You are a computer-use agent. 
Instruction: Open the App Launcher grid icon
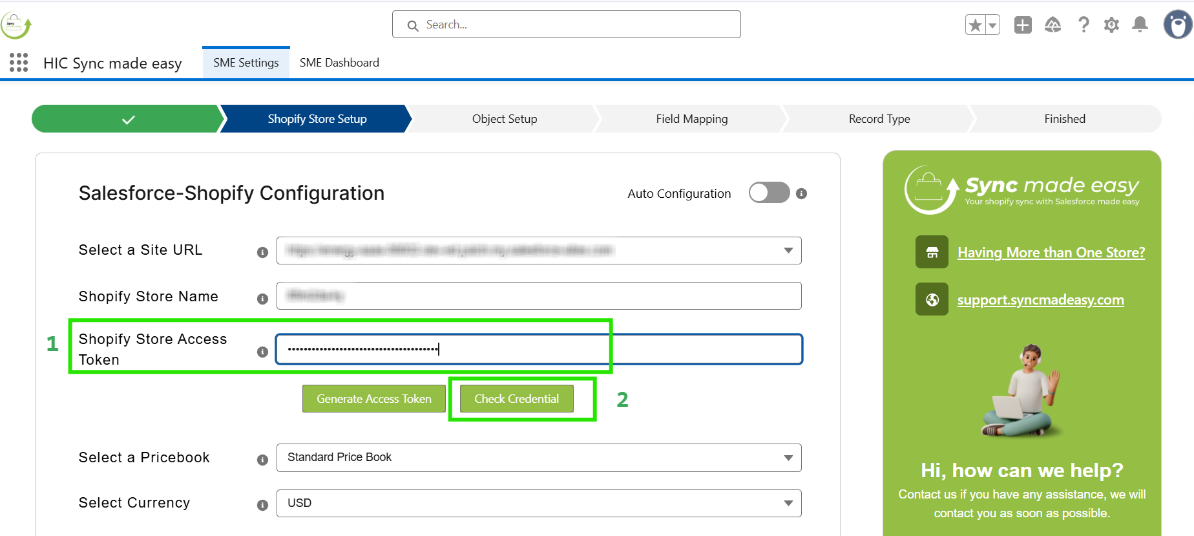19,63
